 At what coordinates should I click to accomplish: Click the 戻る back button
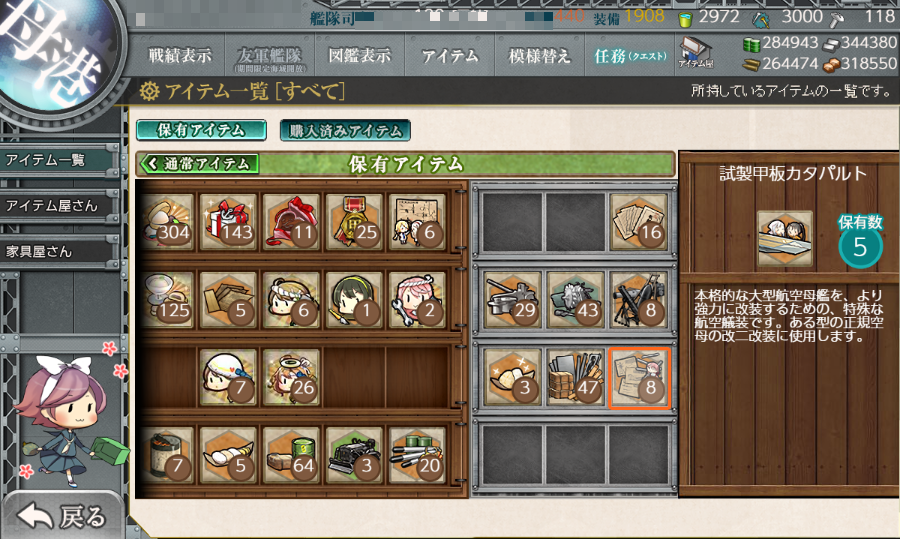62,515
